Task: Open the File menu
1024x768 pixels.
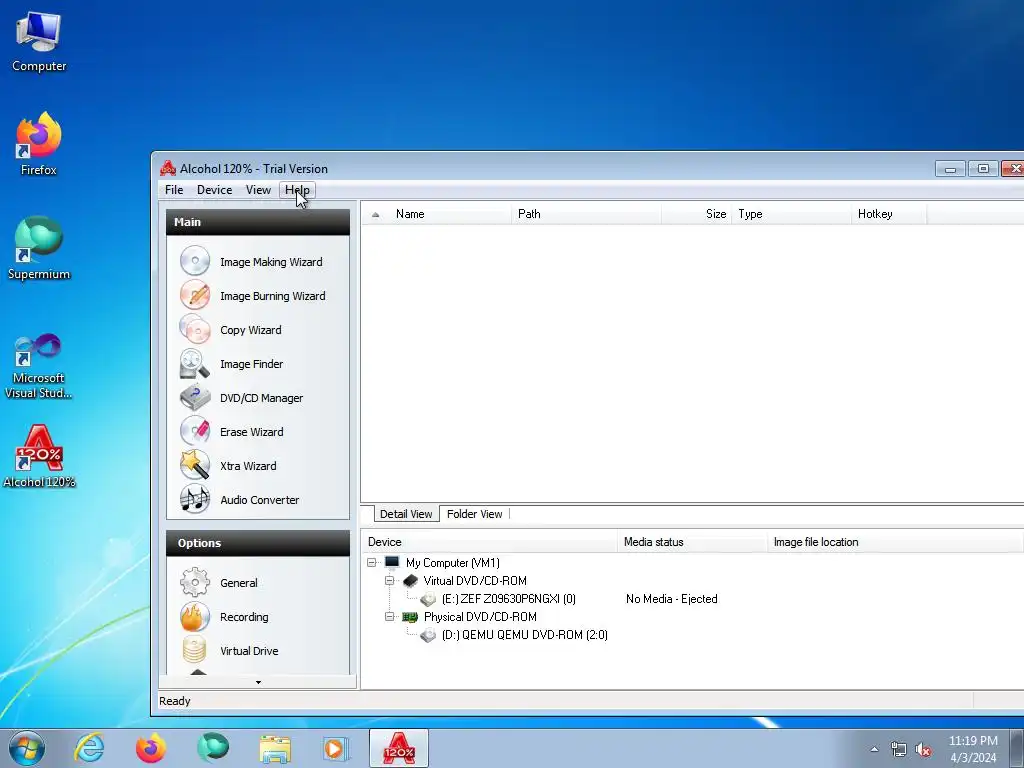Action: pyautogui.click(x=174, y=190)
